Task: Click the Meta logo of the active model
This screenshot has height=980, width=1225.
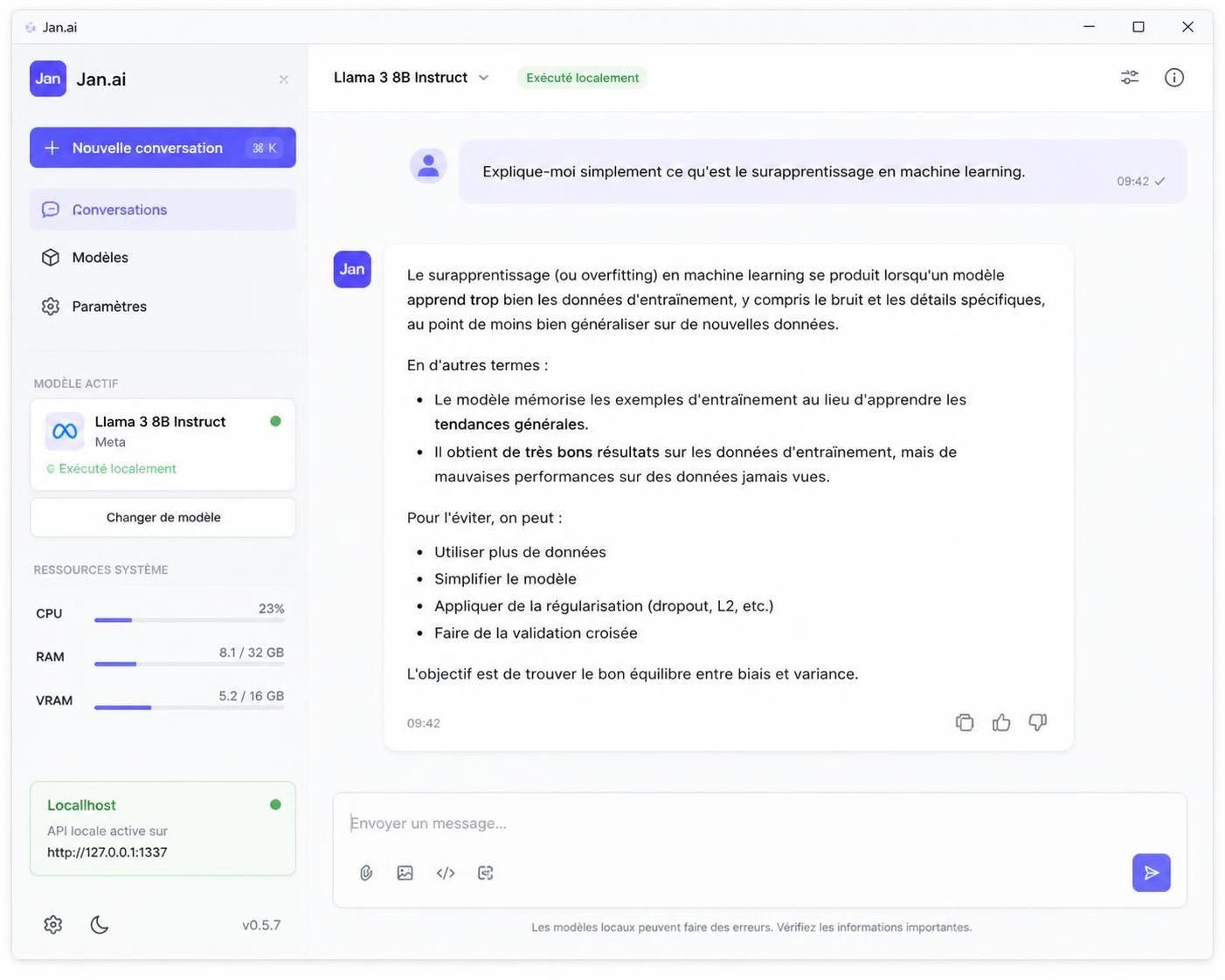Action: tap(65, 431)
